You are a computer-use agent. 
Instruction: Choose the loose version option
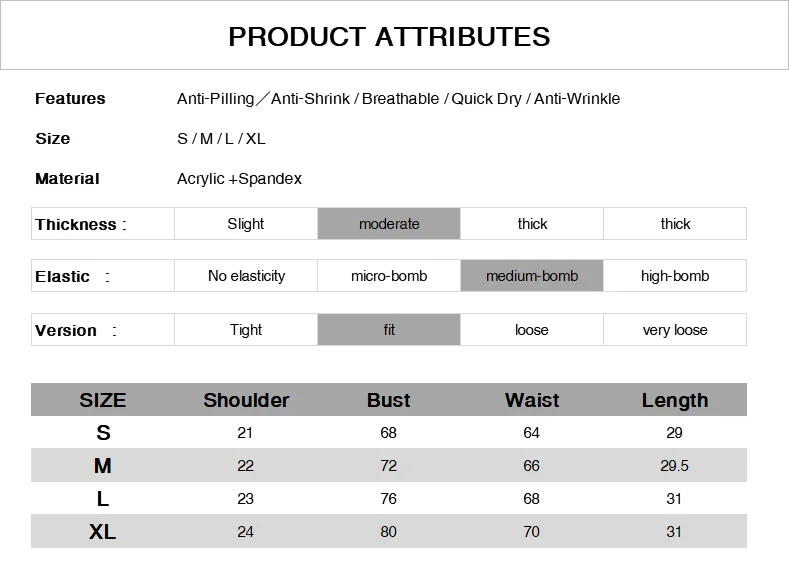(532, 330)
